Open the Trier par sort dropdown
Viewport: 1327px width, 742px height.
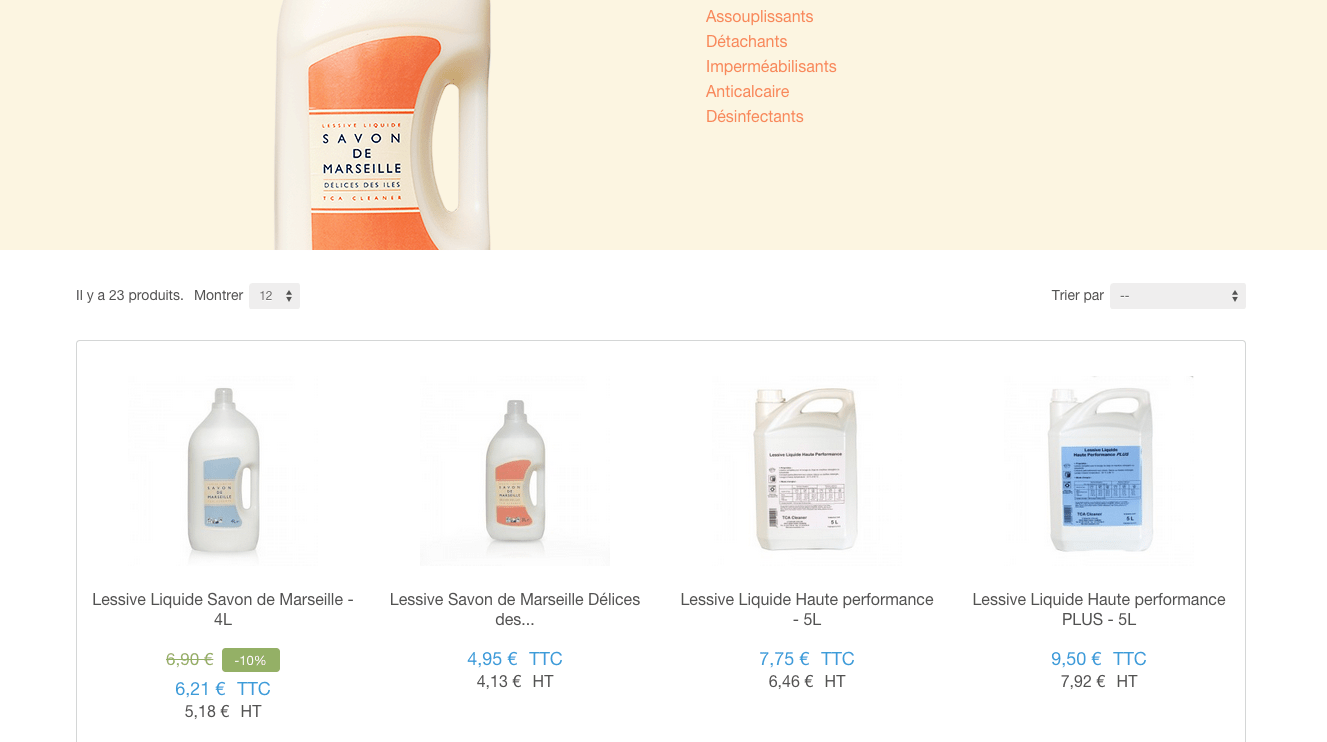pos(1177,296)
